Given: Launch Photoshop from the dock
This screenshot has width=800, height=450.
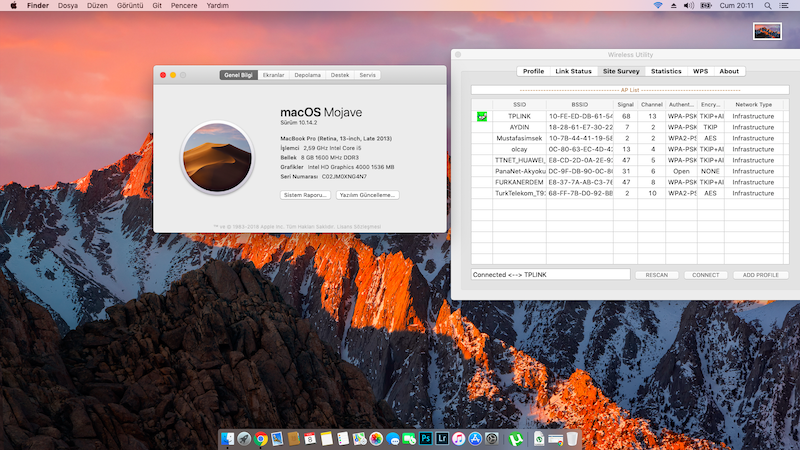Looking at the screenshot, I should [425, 438].
